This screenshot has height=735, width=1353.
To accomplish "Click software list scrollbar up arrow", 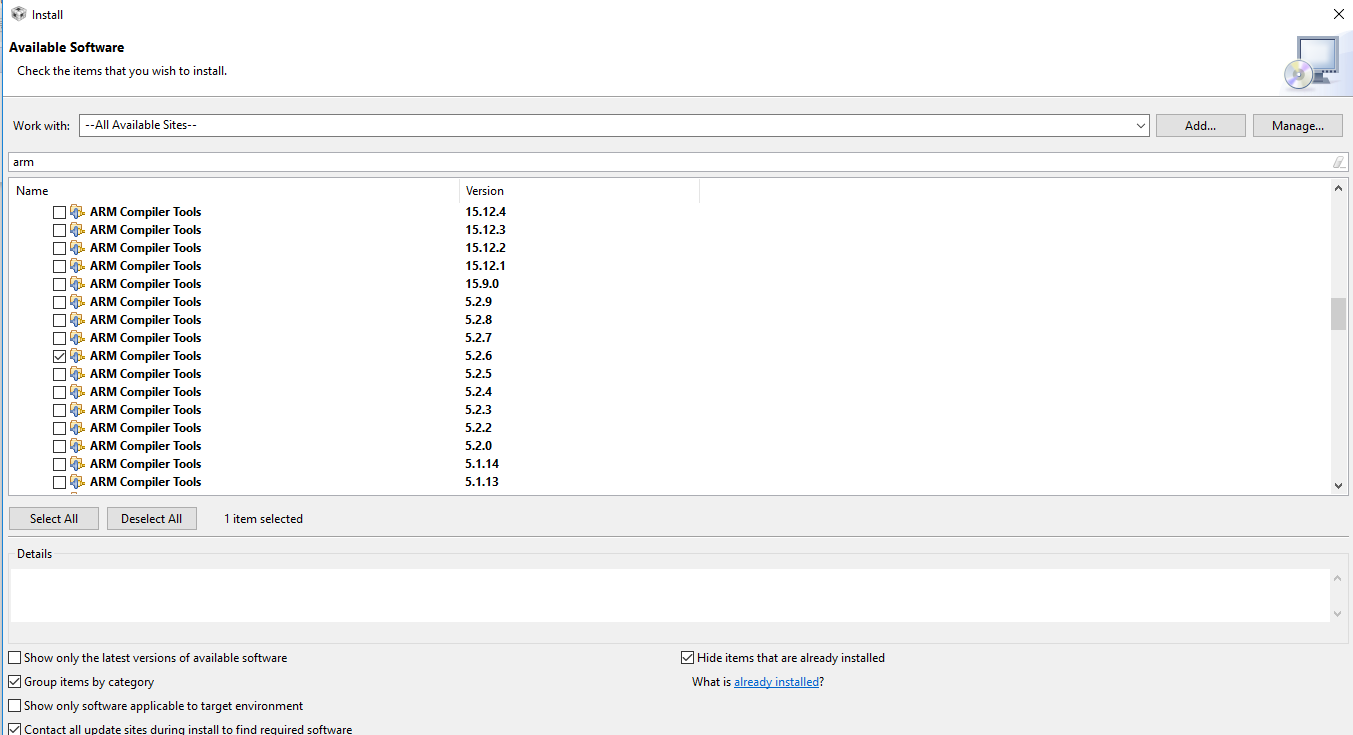I will (1339, 188).
